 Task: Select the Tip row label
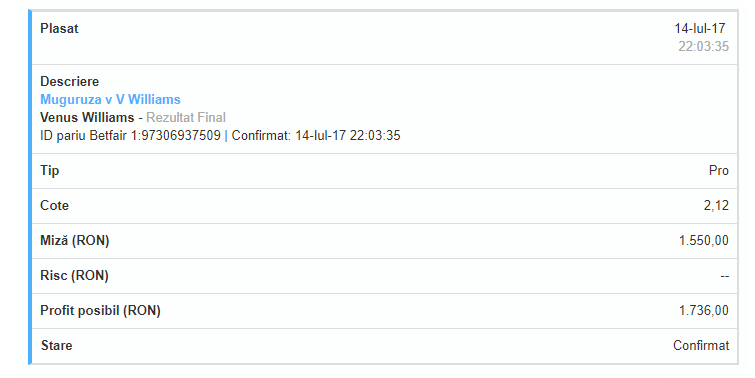50,170
